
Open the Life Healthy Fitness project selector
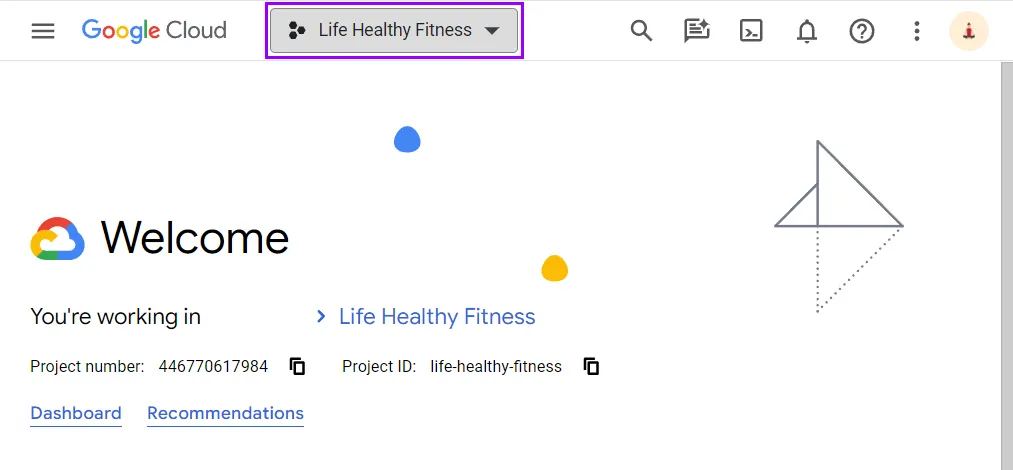[x=394, y=31]
